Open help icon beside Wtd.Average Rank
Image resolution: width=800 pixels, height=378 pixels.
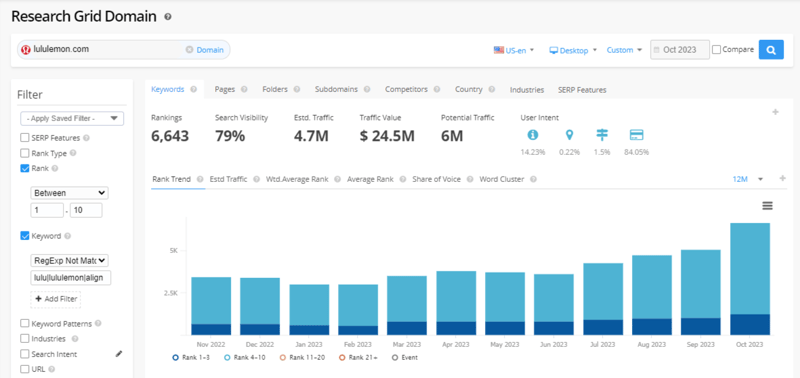click(338, 180)
